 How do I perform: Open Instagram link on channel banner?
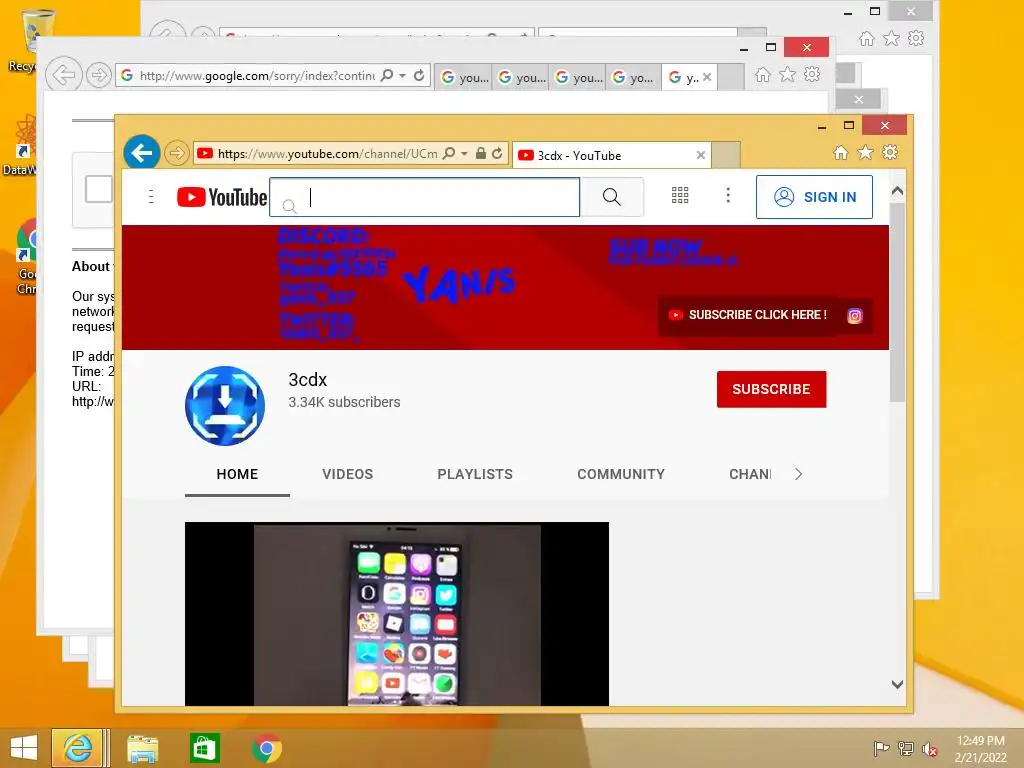point(855,316)
